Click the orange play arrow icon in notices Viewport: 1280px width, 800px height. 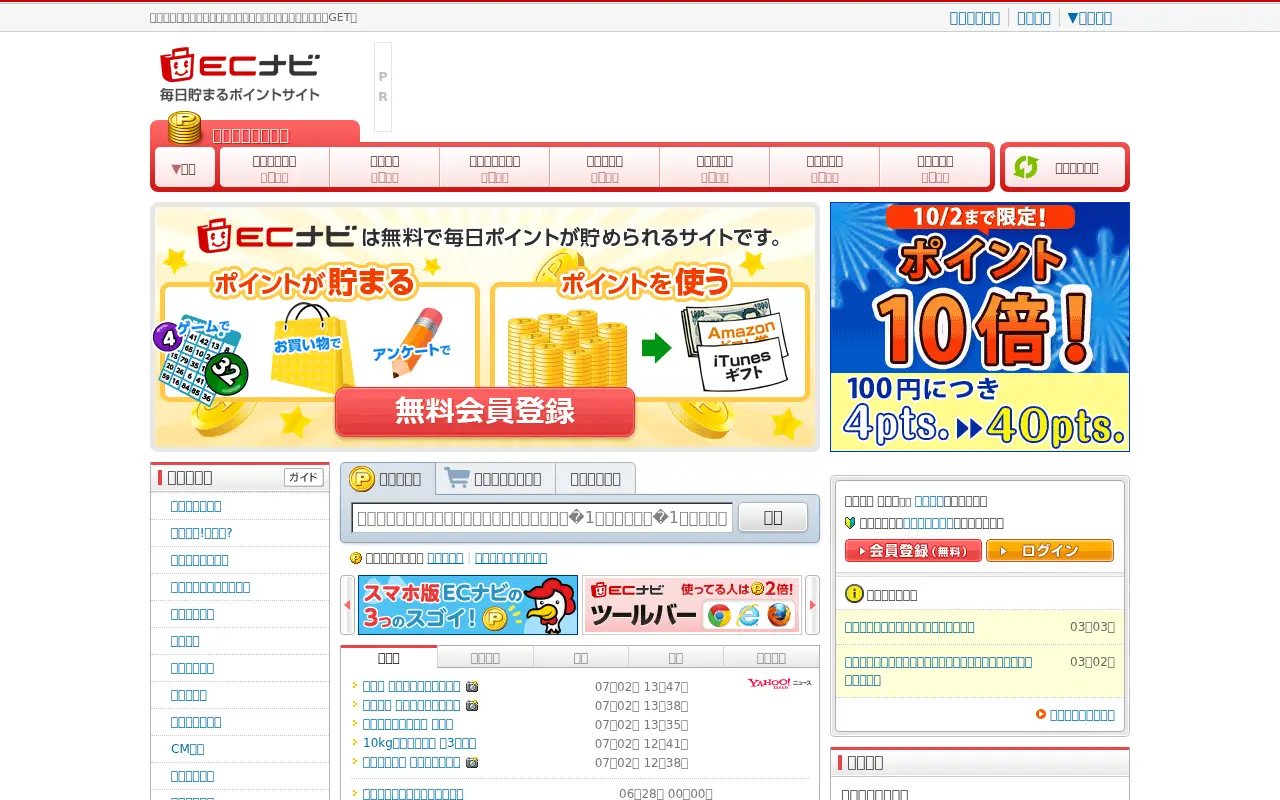(x=1041, y=714)
